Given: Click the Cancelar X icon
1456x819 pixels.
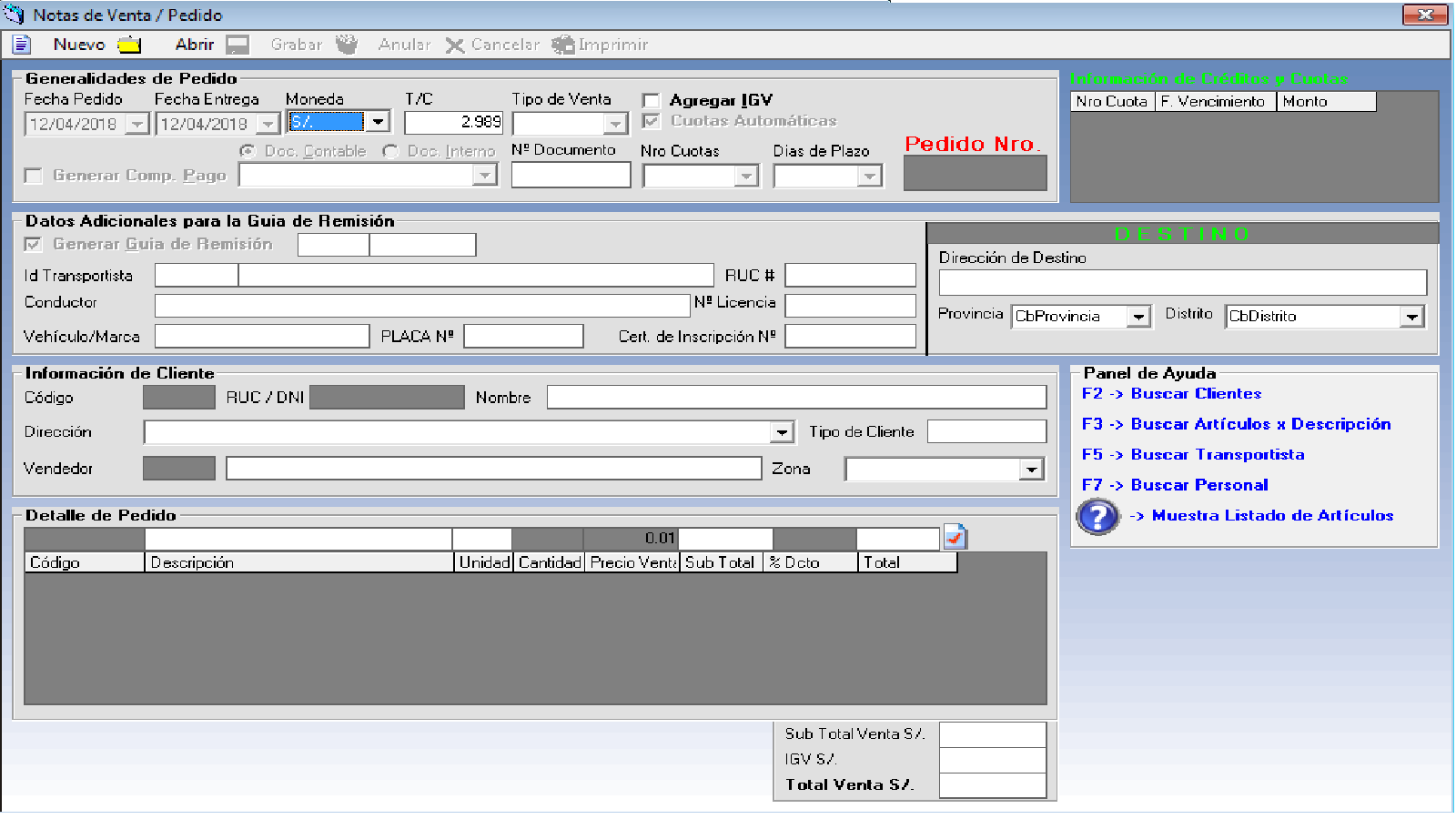Looking at the screenshot, I should pyautogui.click(x=455, y=45).
